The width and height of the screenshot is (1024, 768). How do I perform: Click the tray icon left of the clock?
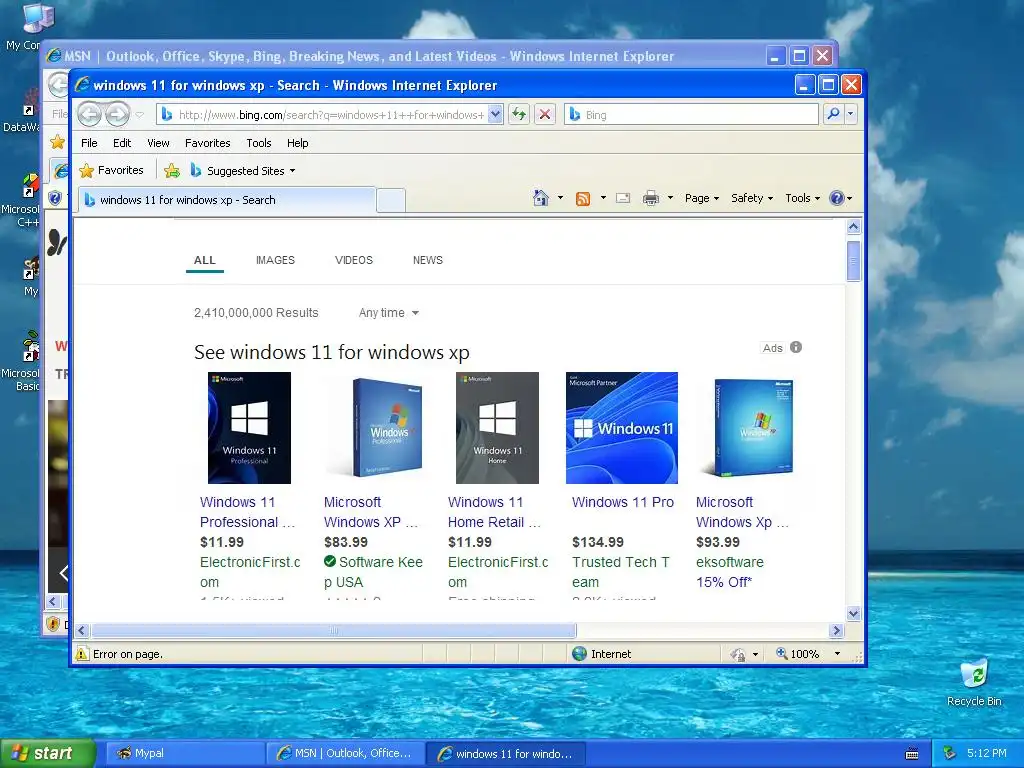tap(950, 753)
